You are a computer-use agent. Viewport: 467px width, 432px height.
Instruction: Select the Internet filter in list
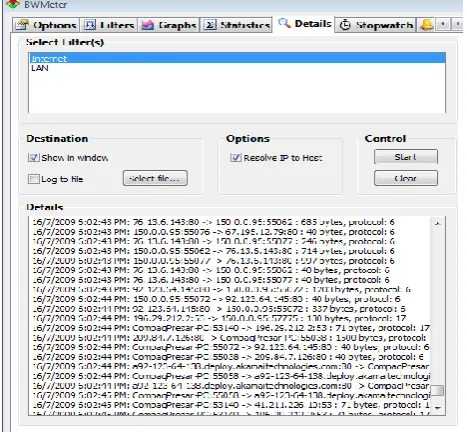[237, 59]
